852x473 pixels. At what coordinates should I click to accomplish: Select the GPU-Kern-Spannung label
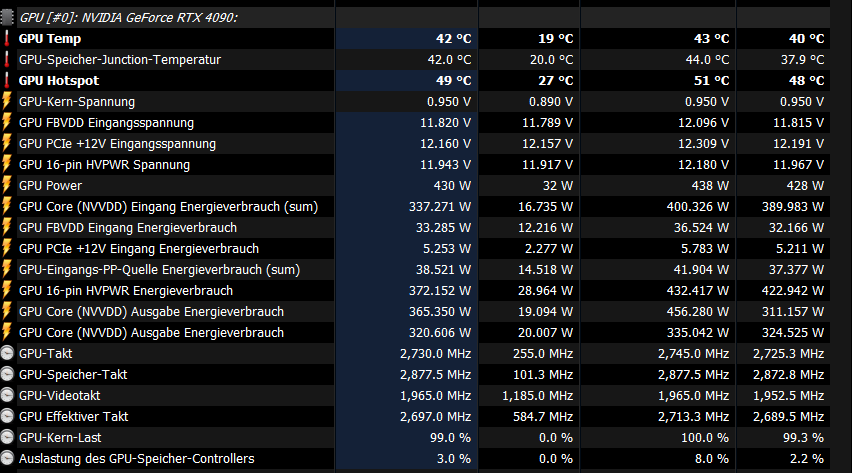pos(77,102)
